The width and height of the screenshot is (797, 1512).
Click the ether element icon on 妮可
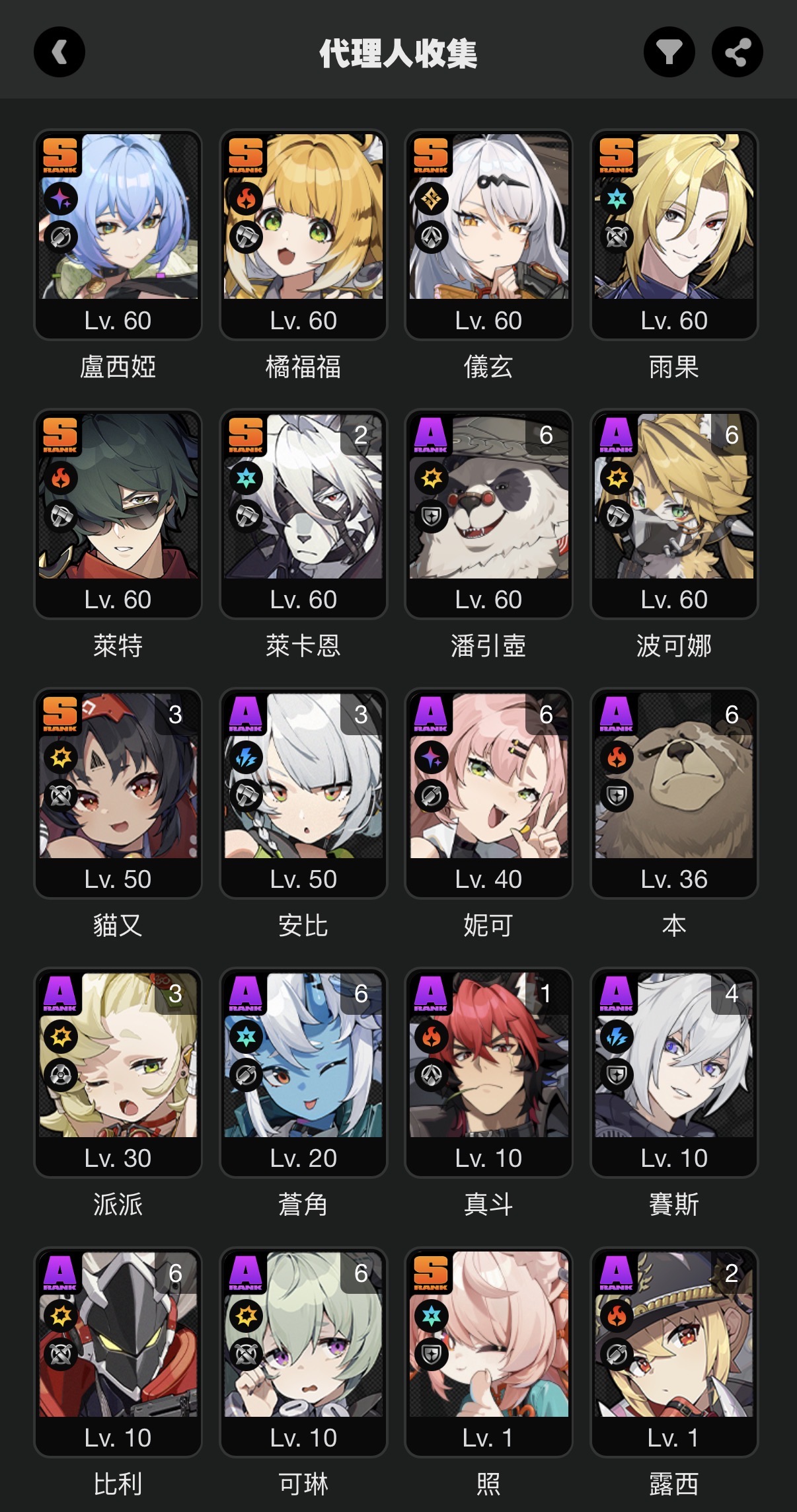[x=432, y=758]
